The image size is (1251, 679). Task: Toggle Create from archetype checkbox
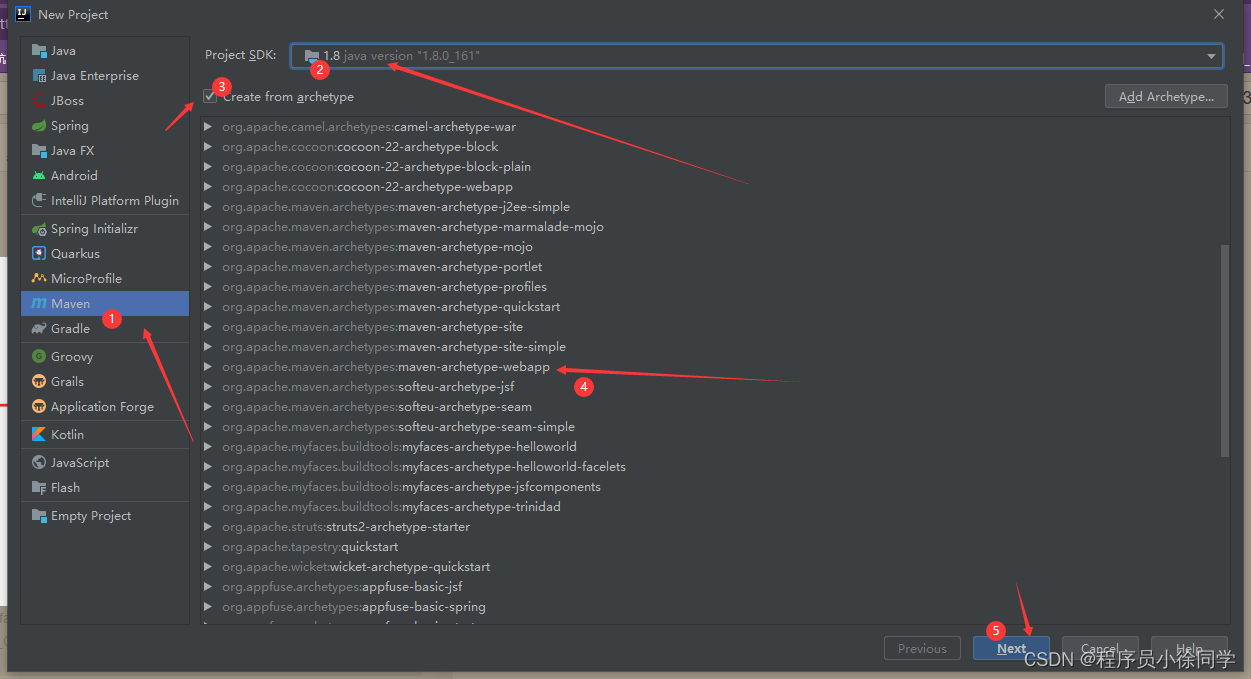point(210,97)
